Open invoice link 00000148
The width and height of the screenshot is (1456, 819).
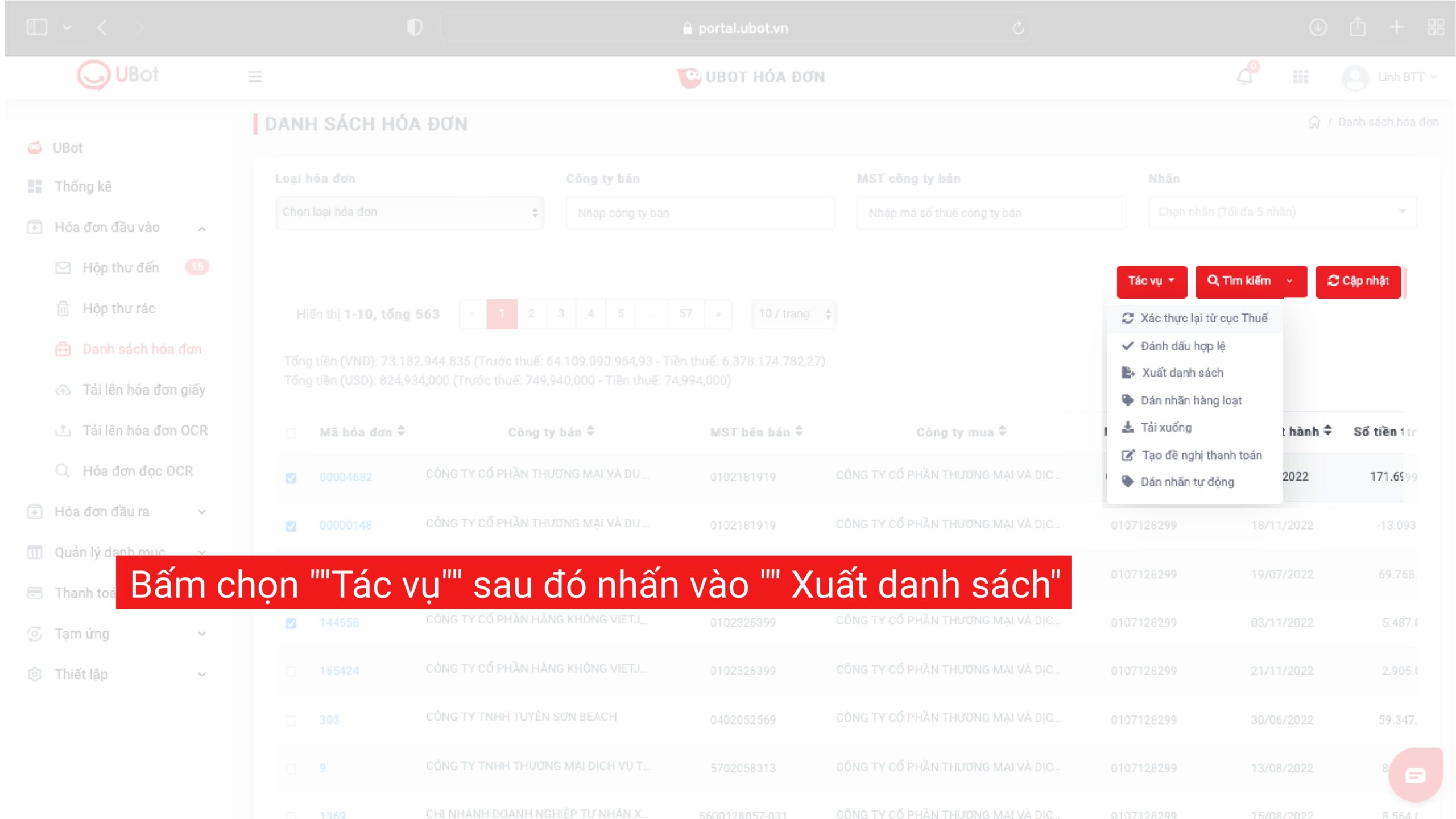[x=345, y=526]
